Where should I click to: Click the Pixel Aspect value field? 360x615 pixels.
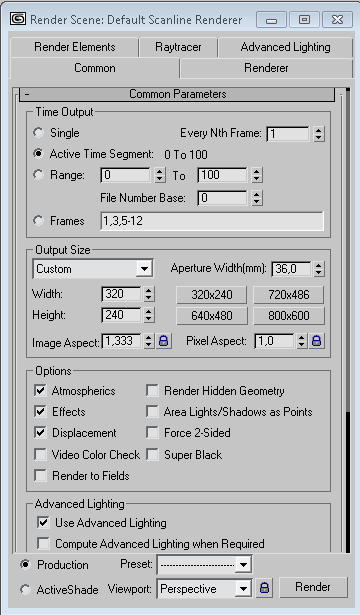(x=274, y=341)
